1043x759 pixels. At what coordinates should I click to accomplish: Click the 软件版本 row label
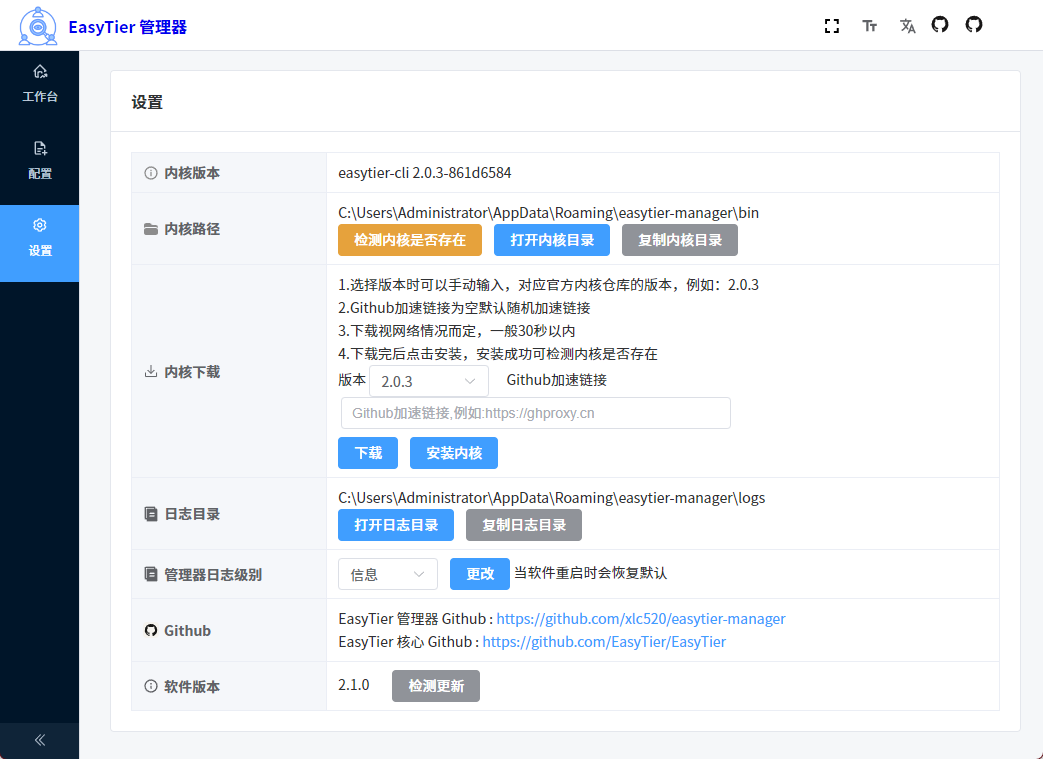[x=192, y=686]
